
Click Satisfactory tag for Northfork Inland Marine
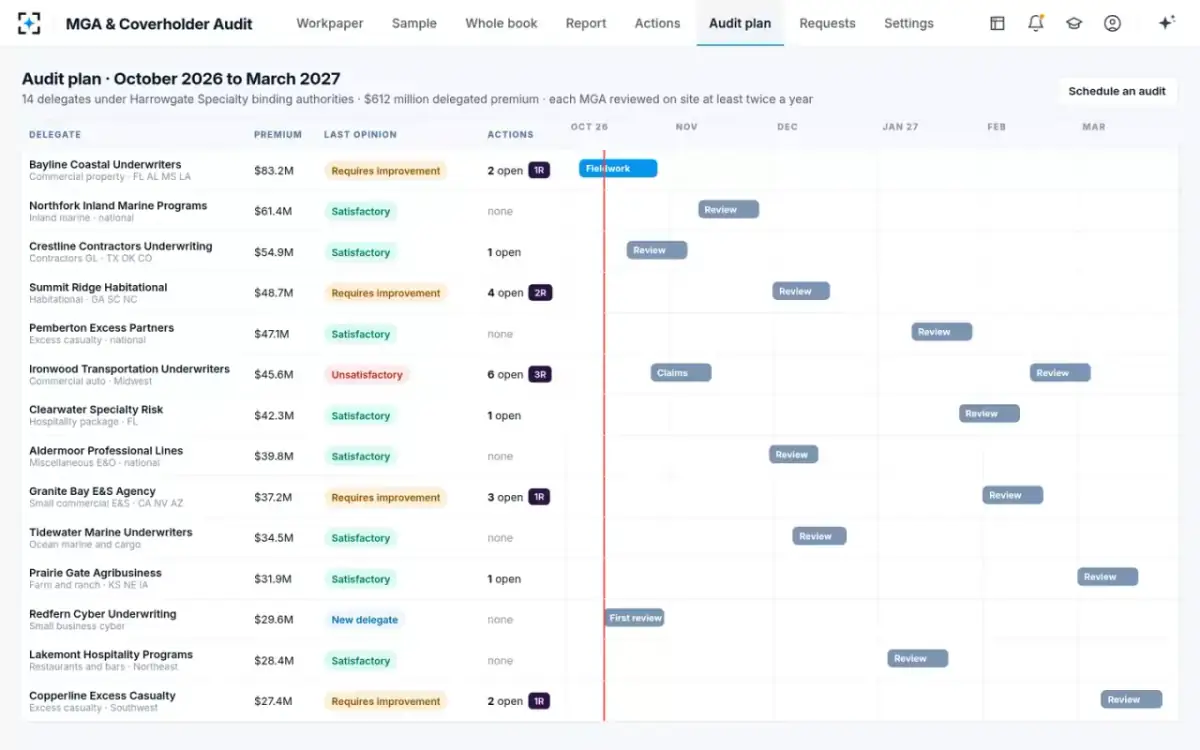[360, 212]
